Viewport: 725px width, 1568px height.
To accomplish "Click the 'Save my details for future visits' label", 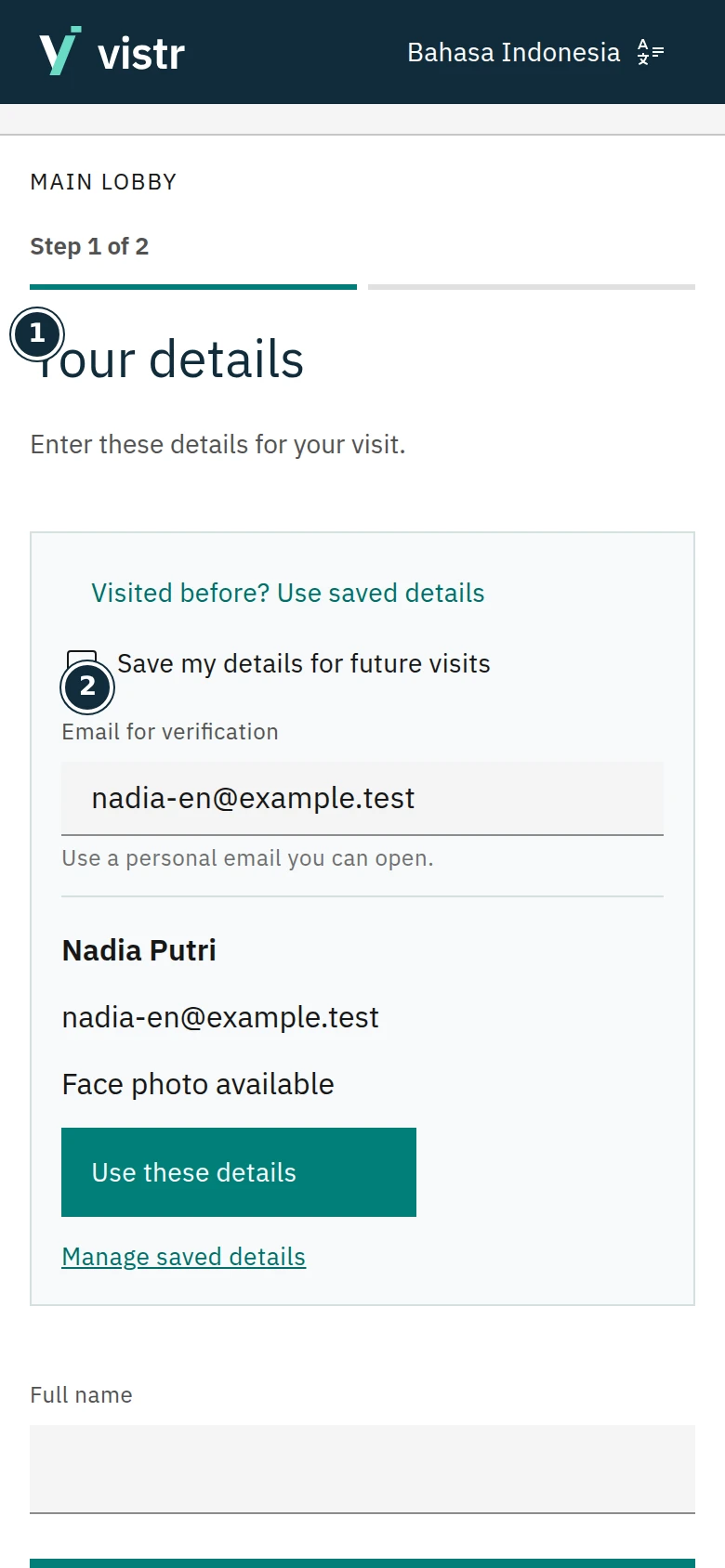I will (304, 663).
